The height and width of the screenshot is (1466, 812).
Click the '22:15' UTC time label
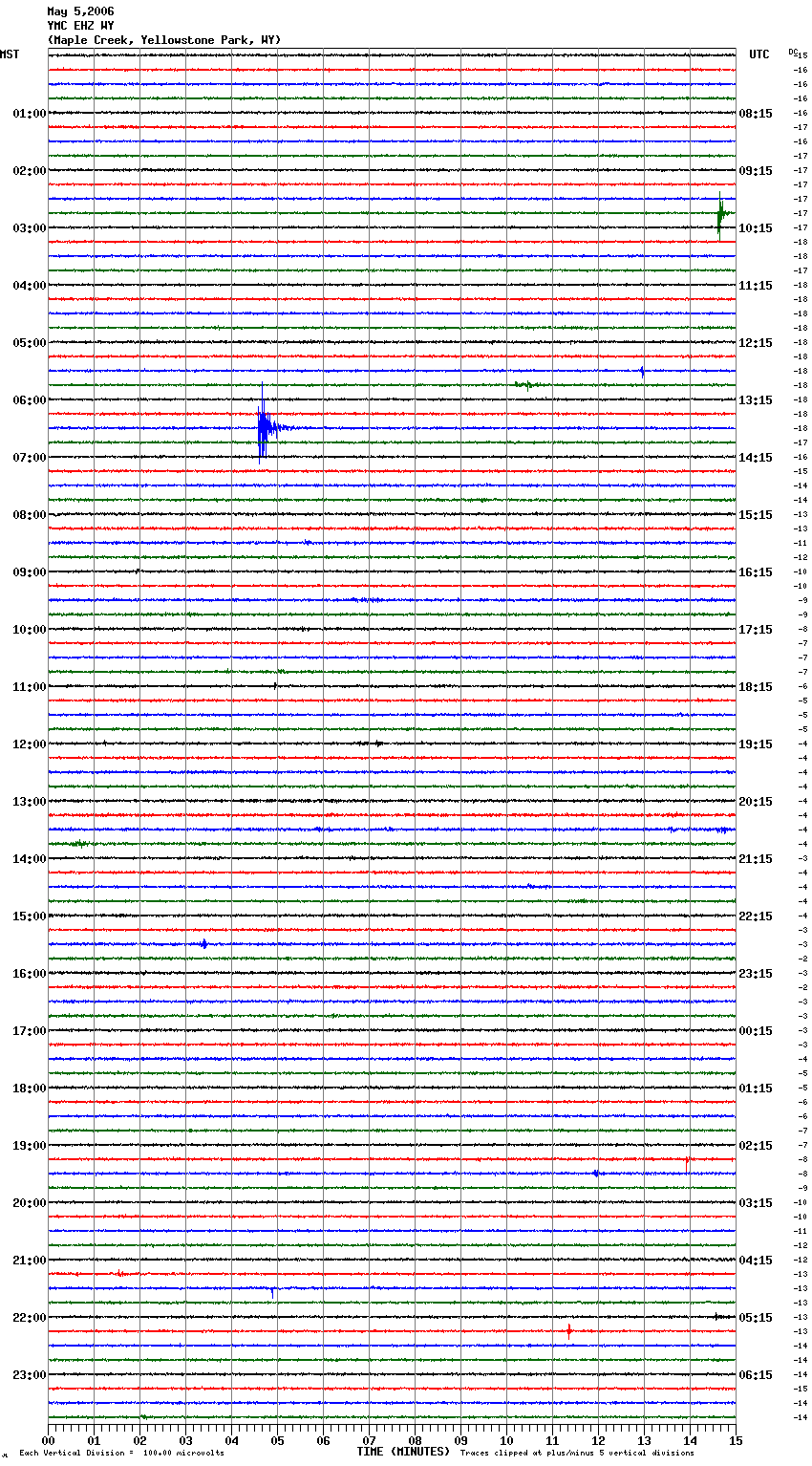point(756,916)
